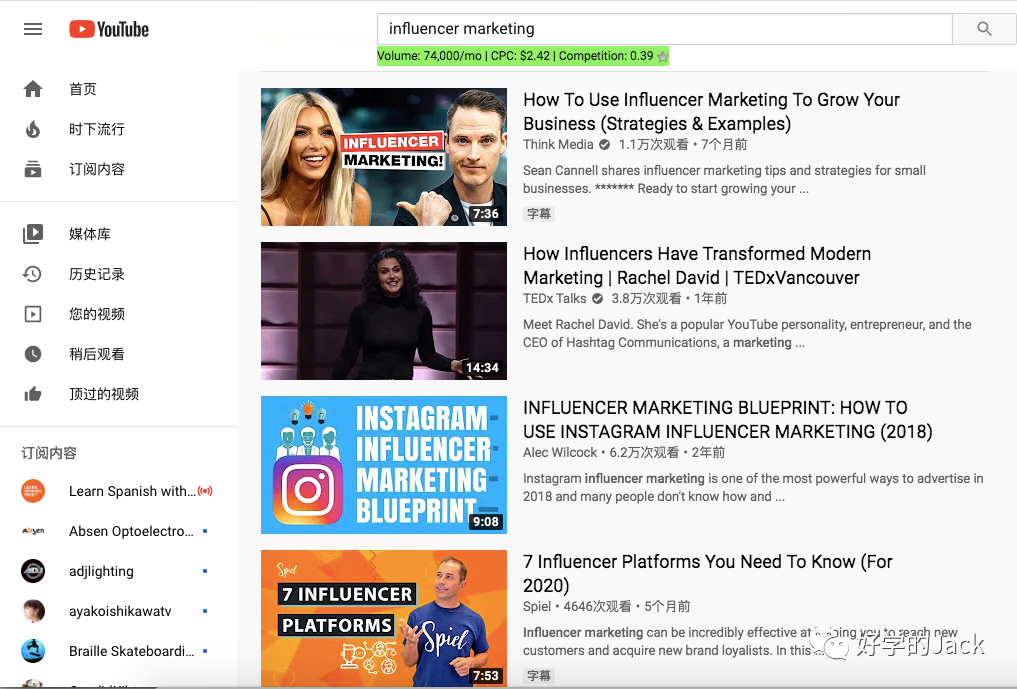Play the 7 Influencer Platforms thumbnail
Viewport: 1017px width, 689px height.
(384, 618)
